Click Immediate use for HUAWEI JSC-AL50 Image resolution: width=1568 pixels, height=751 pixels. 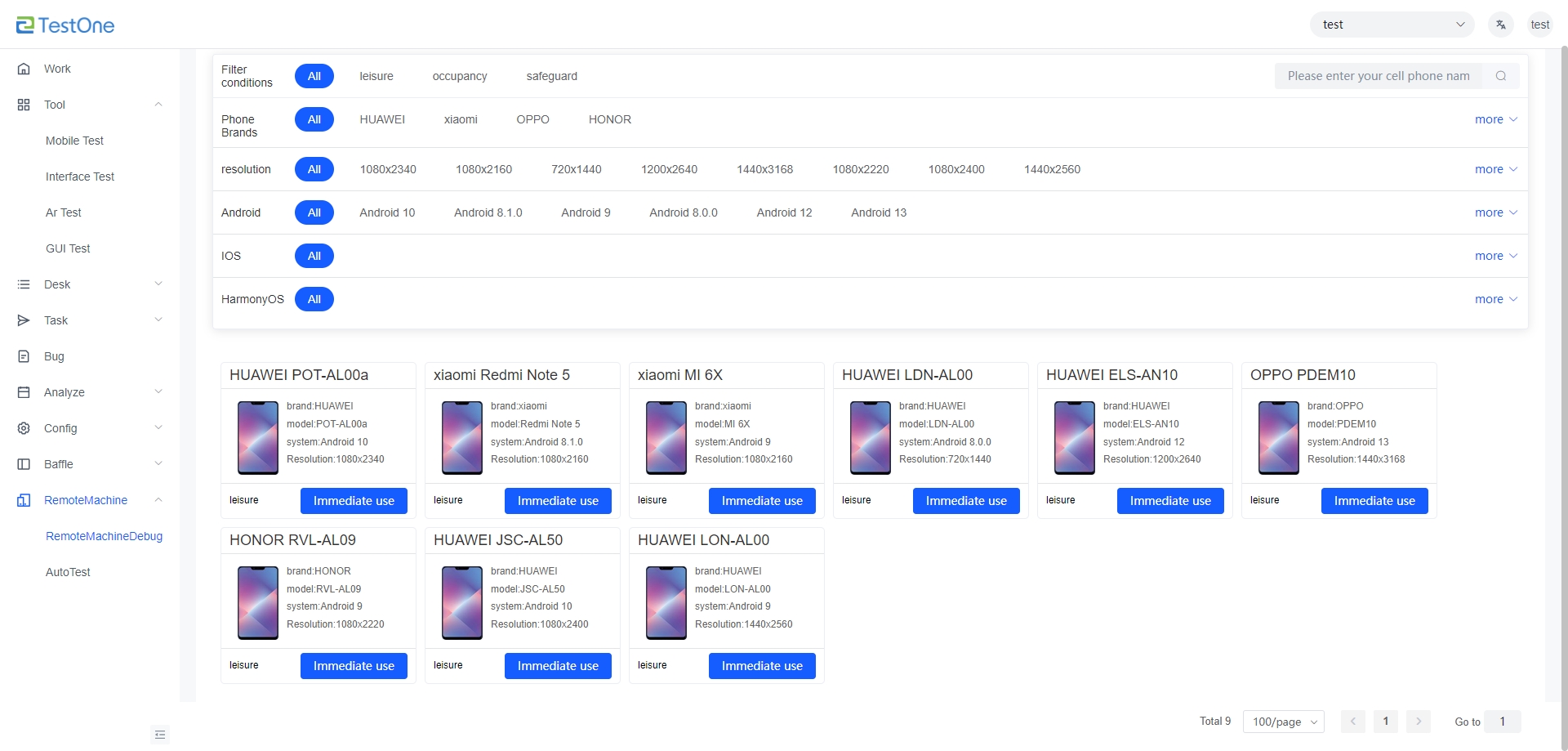[x=558, y=666]
